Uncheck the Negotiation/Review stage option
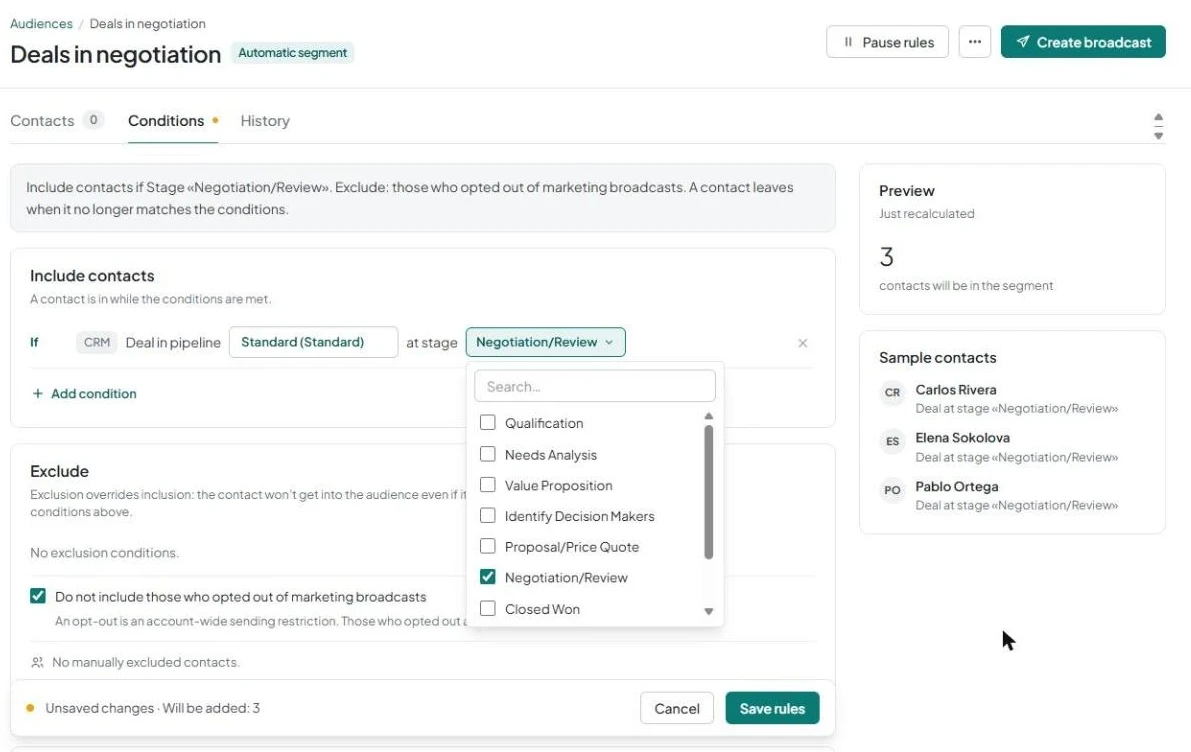This screenshot has width=1191, height=752. coord(488,577)
